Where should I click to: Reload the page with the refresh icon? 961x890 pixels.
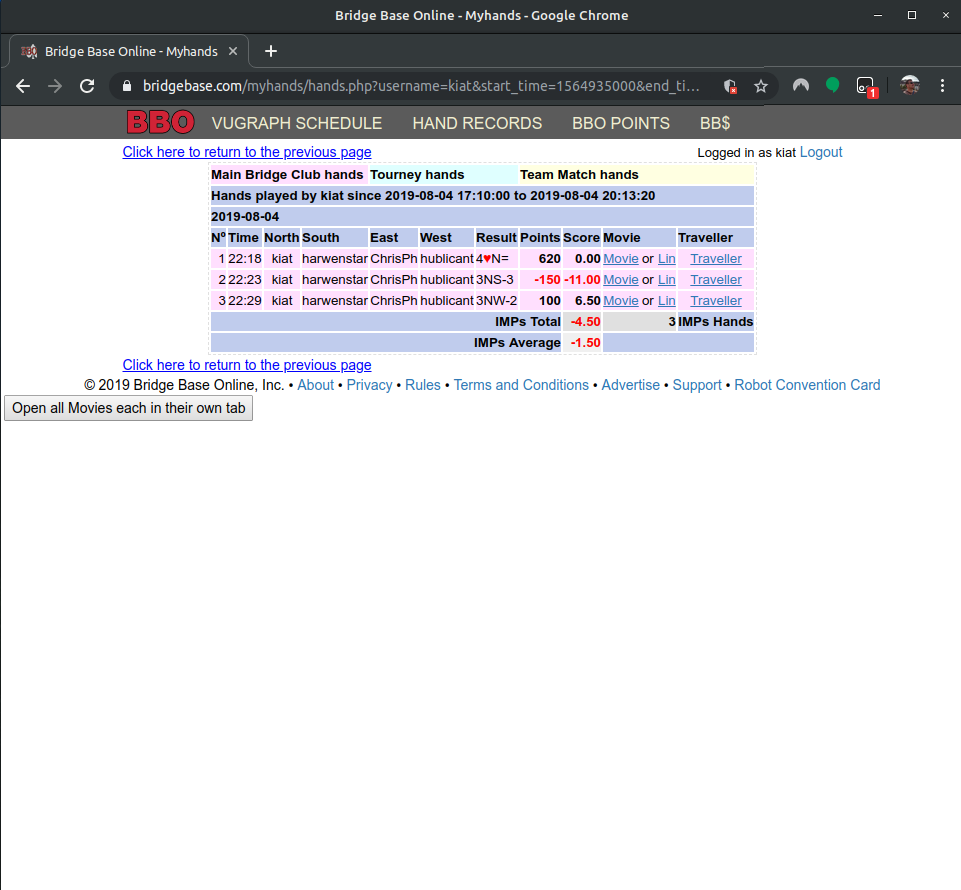pyautogui.click(x=87, y=86)
